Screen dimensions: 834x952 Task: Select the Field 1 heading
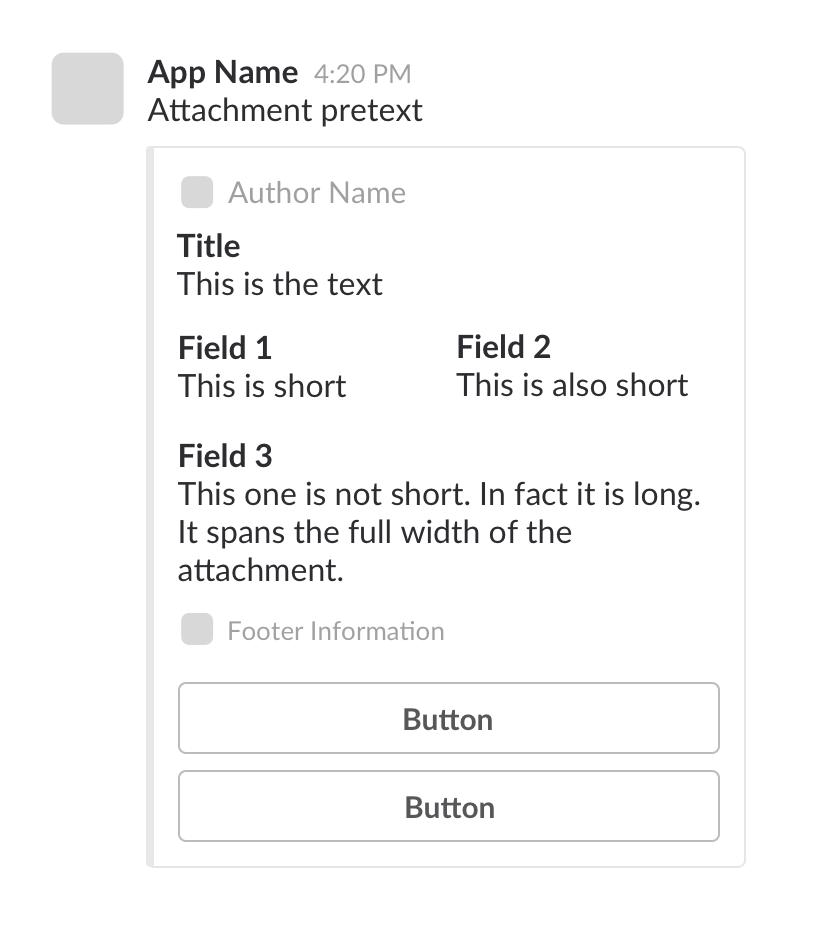(224, 347)
